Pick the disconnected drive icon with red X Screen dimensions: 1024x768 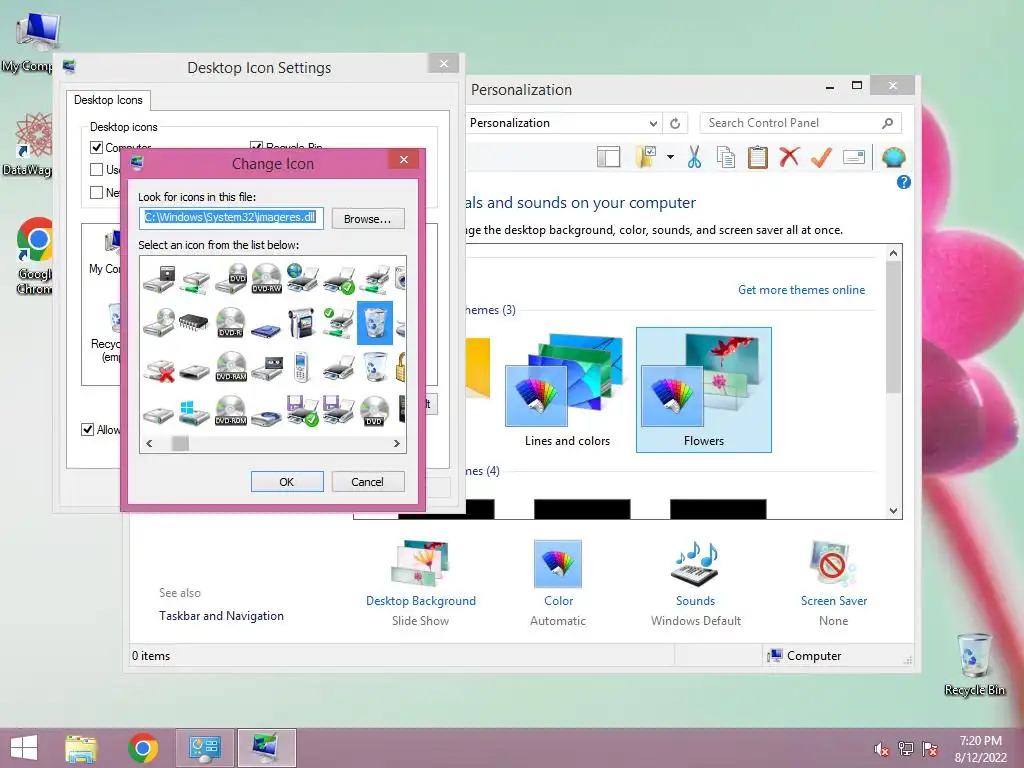159,369
